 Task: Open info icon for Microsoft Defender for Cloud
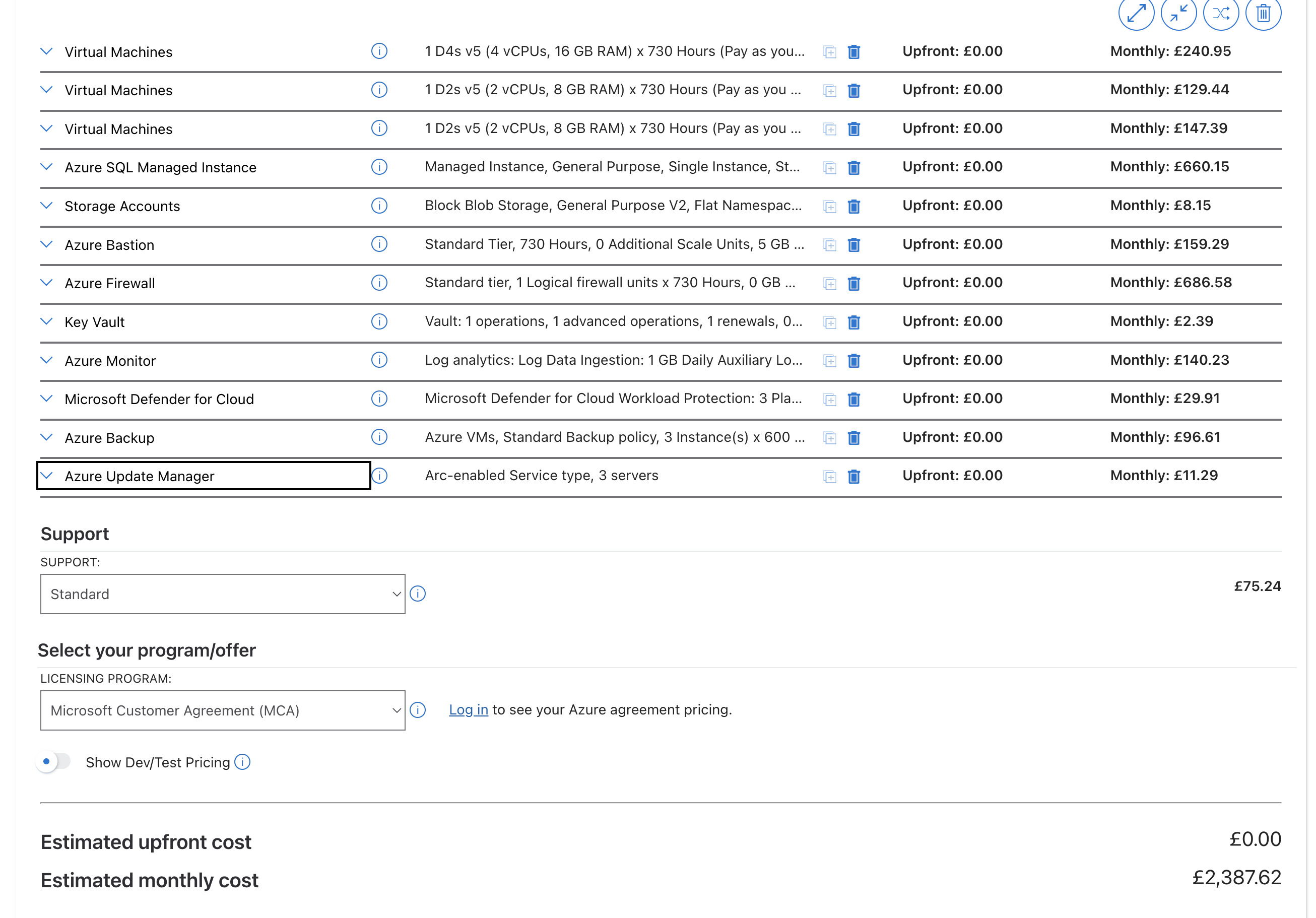[379, 398]
